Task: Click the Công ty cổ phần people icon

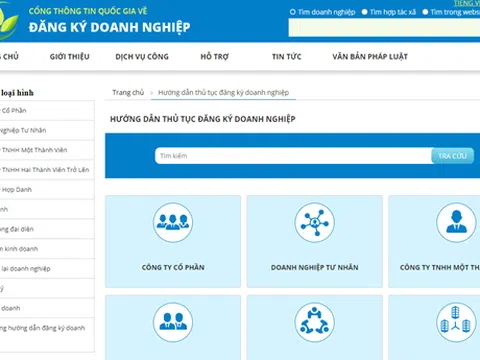Action: pyautogui.click(x=173, y=222)
